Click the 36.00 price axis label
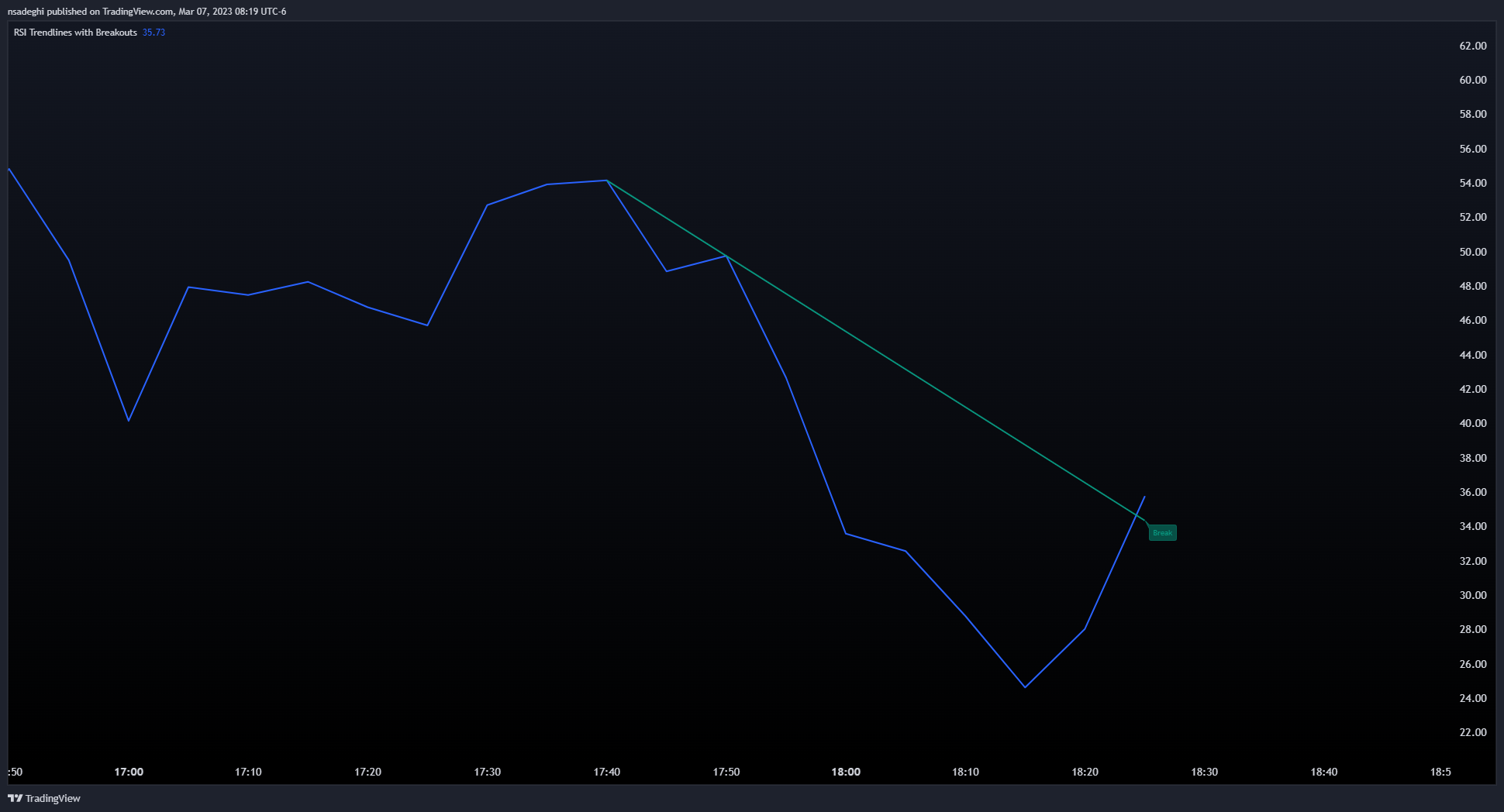The image size is (1504, 812). click(1473, 492)
